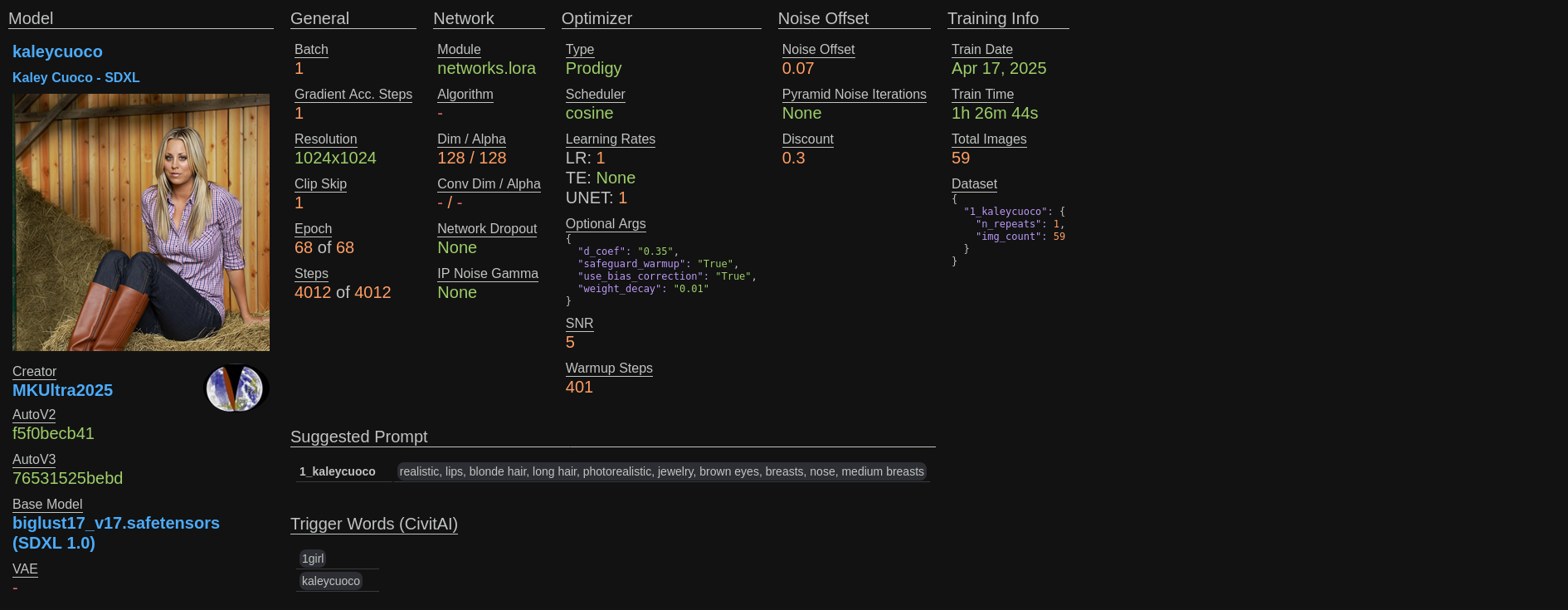Viewport: 1568px width, 610px height.
Task: Click the IP Noise Gamma label
Action: tap(488, 274)
